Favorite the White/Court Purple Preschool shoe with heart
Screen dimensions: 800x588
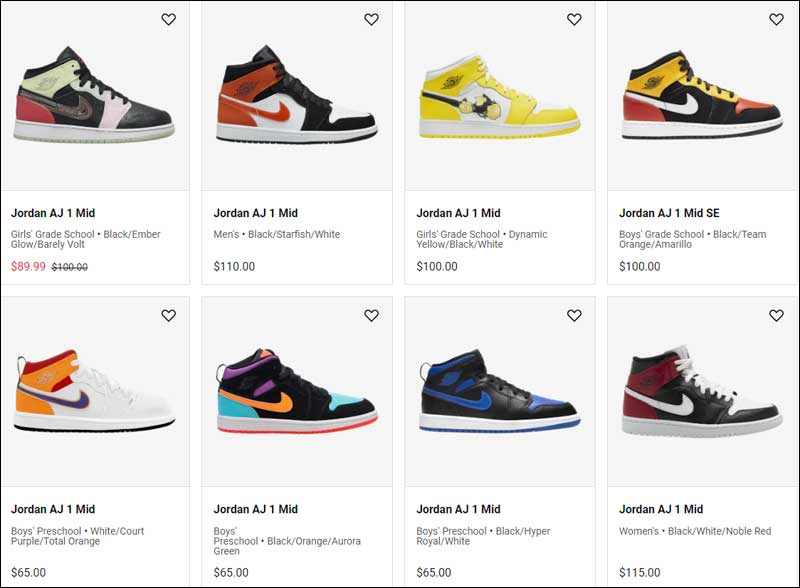point(168,315)
